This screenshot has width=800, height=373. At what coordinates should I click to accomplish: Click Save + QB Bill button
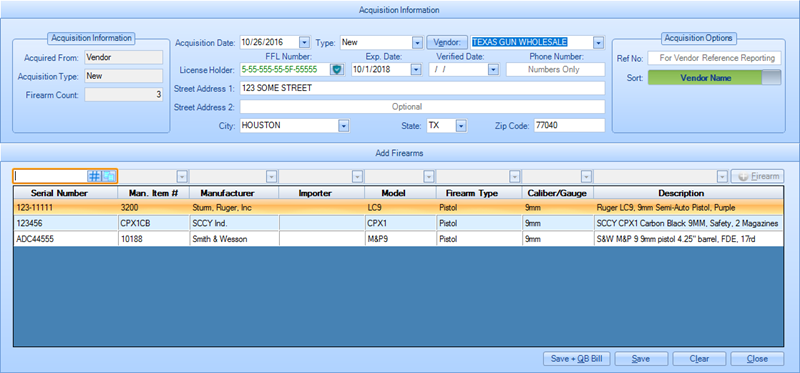(577, 359)
